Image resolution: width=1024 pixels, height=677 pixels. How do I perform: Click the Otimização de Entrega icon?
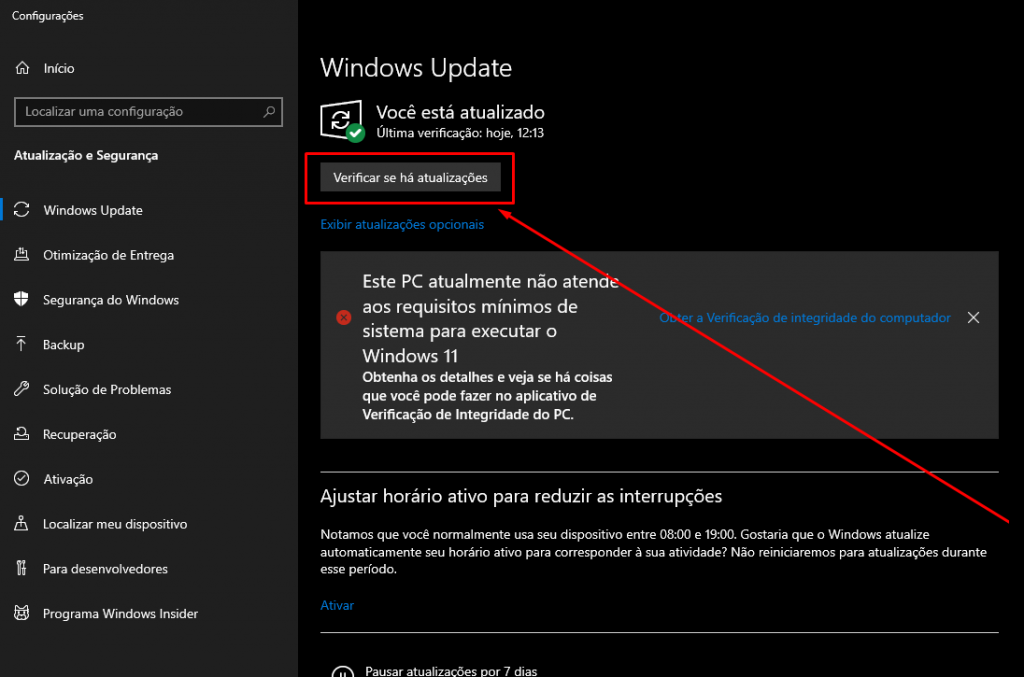[22, 255]
